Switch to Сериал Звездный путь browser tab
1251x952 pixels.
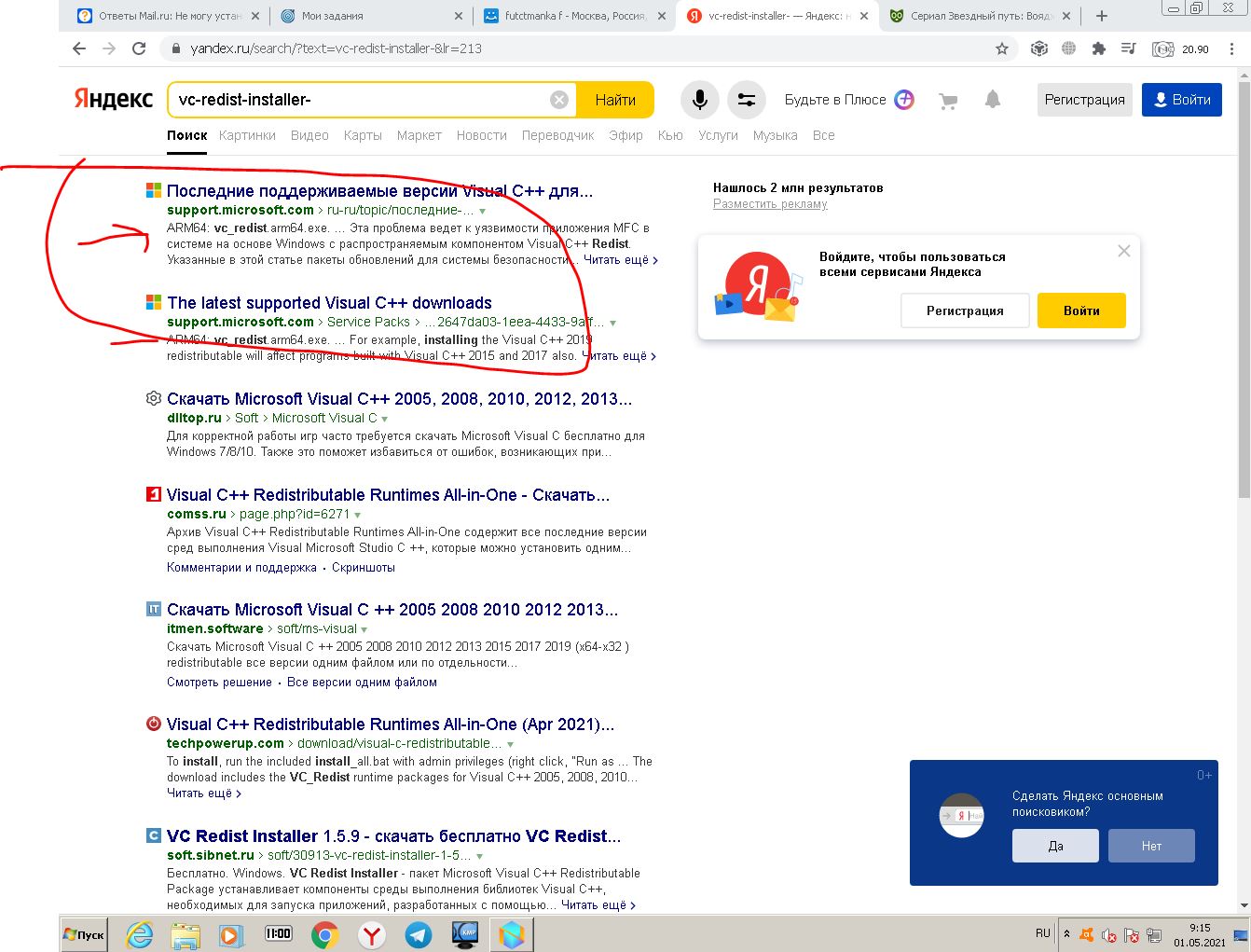tap(981, 16)
